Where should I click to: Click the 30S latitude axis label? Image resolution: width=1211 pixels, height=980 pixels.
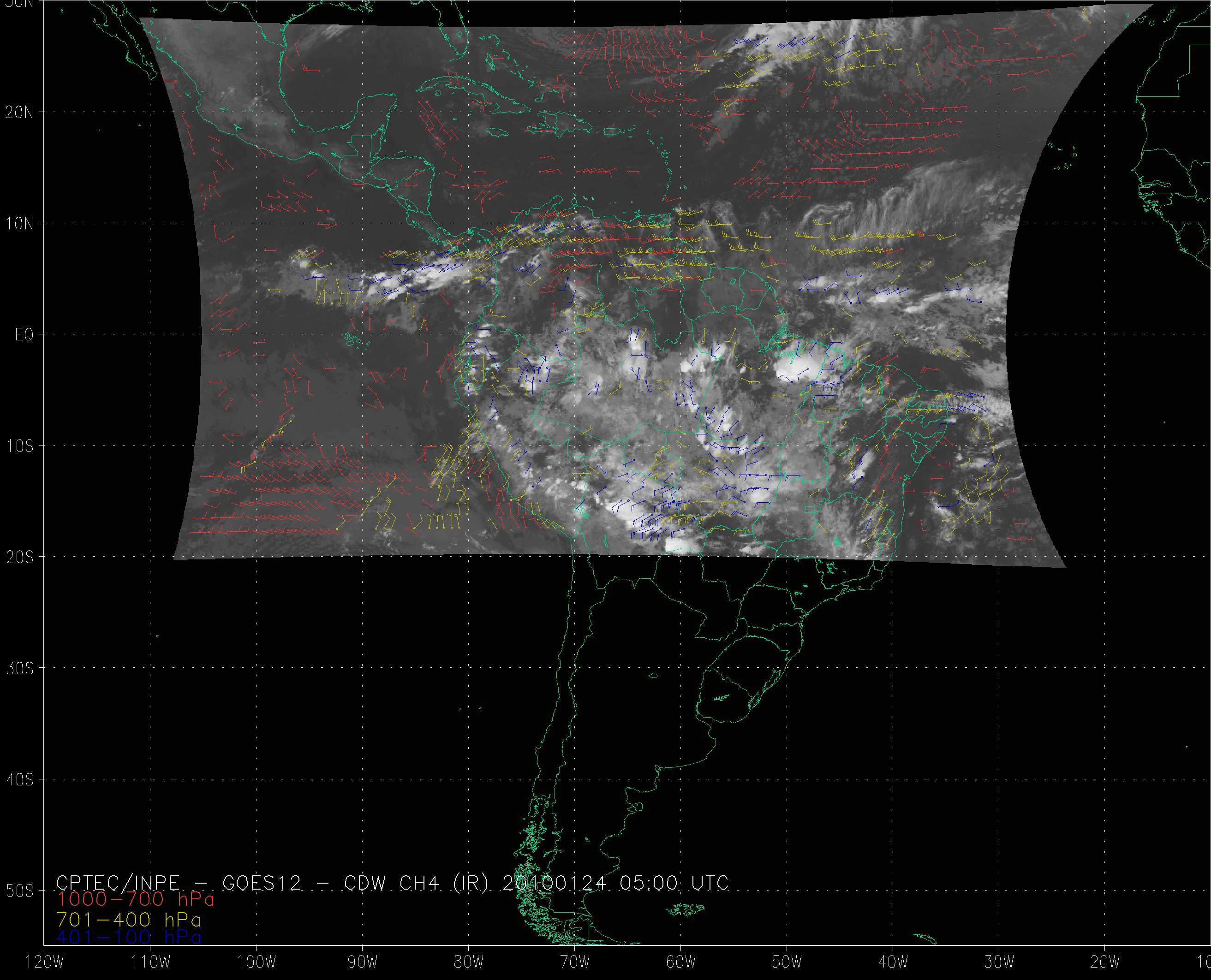click(20, 668)
